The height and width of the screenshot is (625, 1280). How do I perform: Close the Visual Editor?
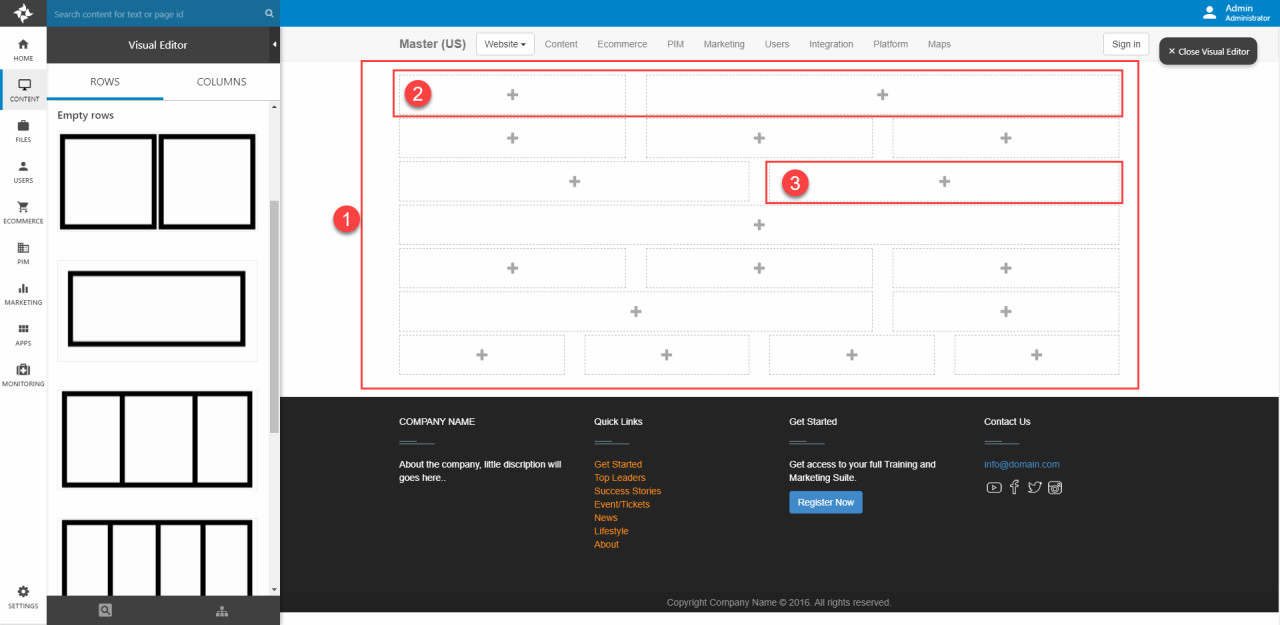pos(1208,51)
